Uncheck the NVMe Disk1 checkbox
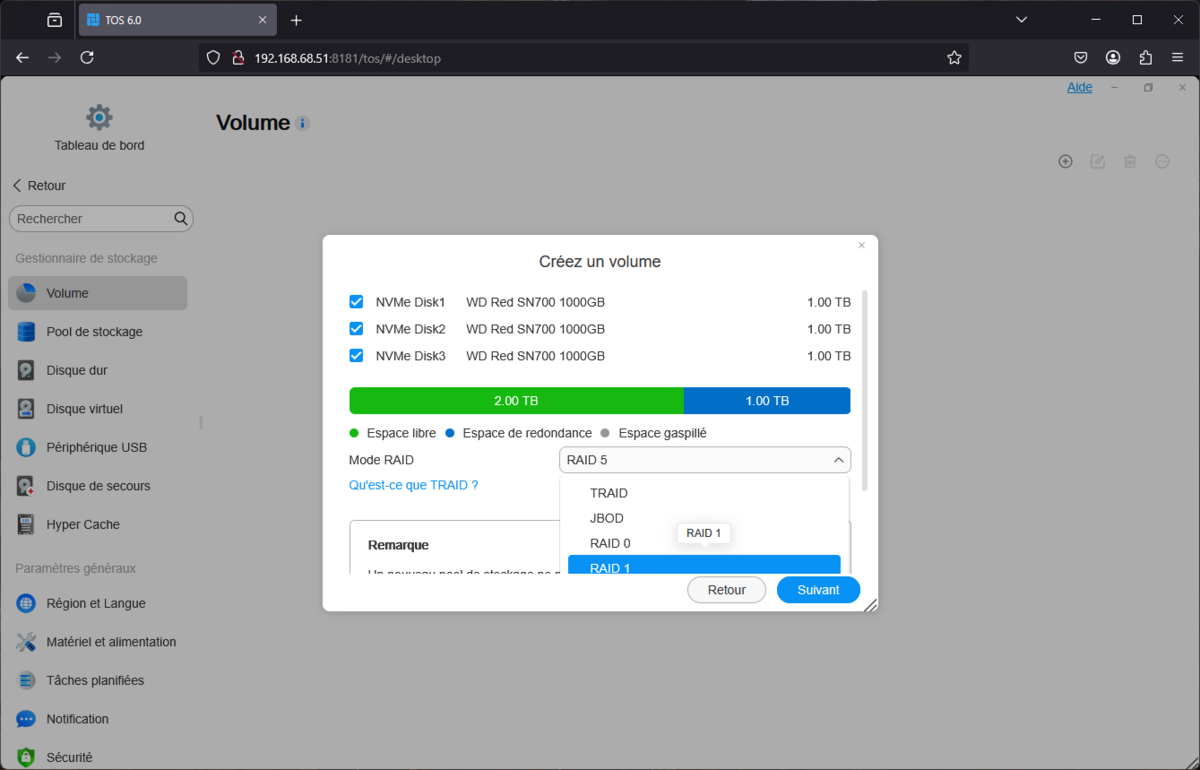Image resolution: width=1200 pixels, height=770 pixels. coord(356,301)
